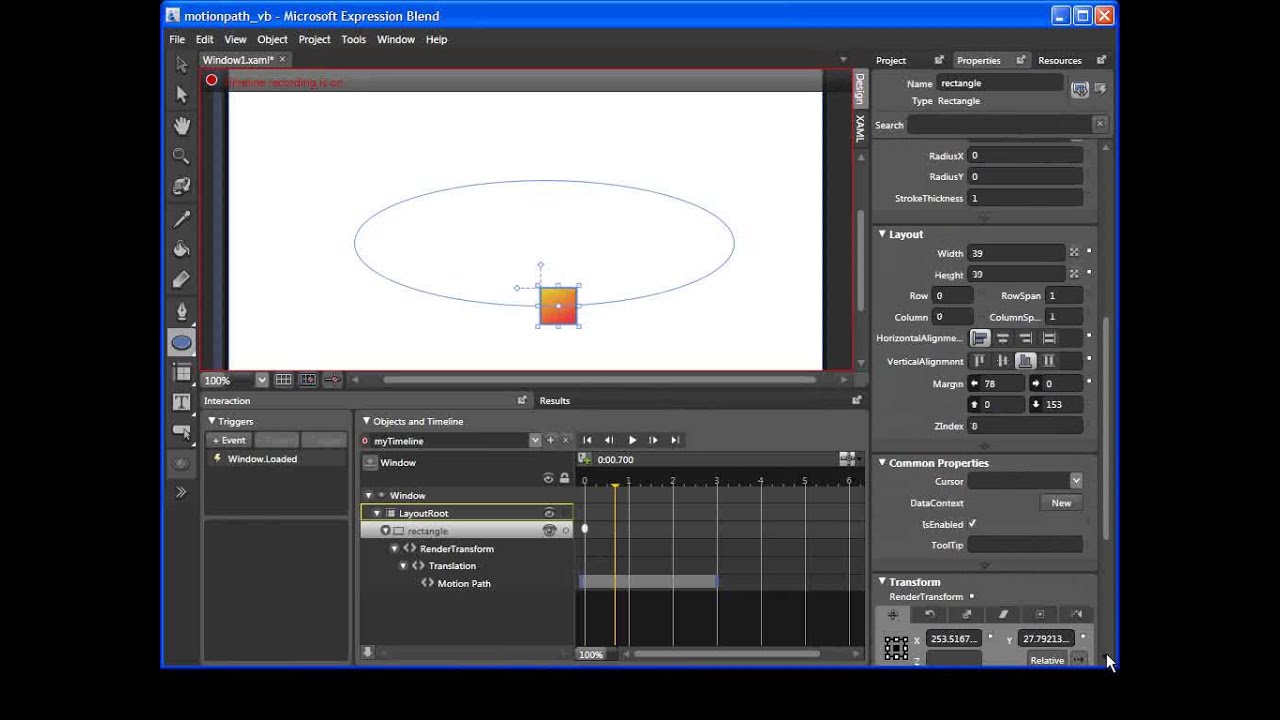Screen dimensions: 1280x720
Task: Select the Pan hand tool
Action: pyautogui.click(x=181, y=125)
